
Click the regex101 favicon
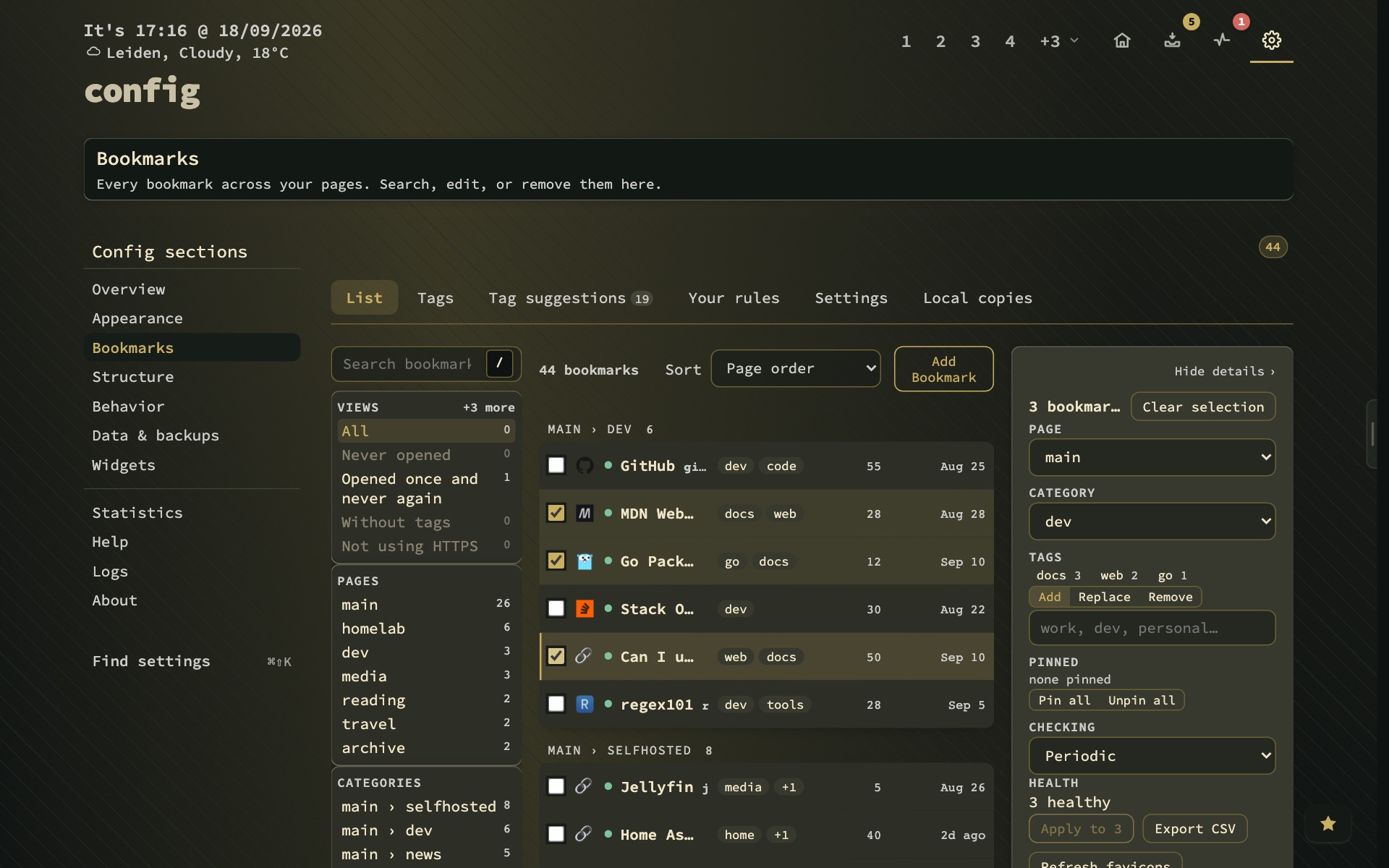click(x=585, y=705)
